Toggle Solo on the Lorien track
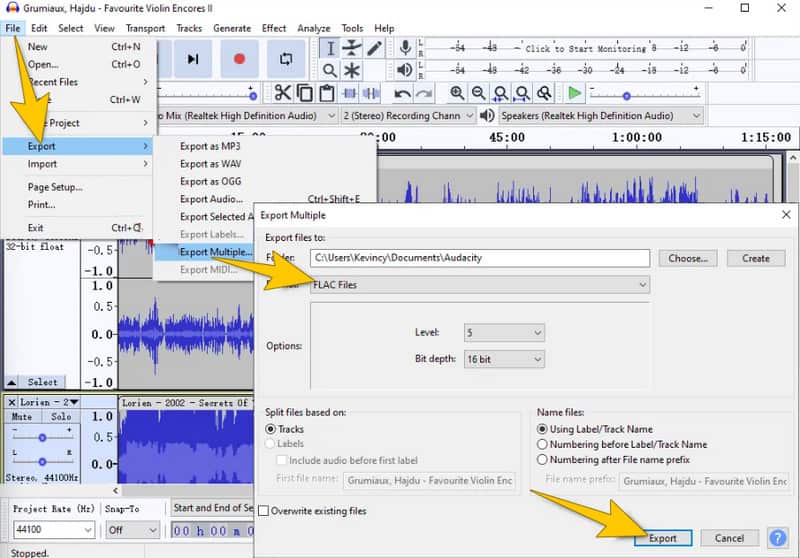This screenshot has height=558, width=800. tap(61, 417)
